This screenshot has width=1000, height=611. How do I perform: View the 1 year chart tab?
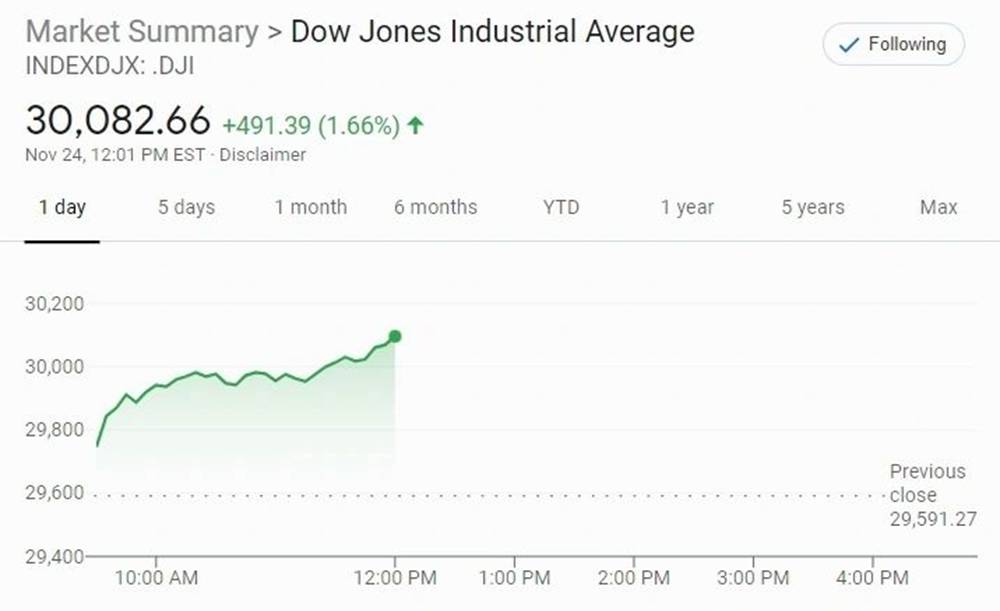[x=687, y=208]
